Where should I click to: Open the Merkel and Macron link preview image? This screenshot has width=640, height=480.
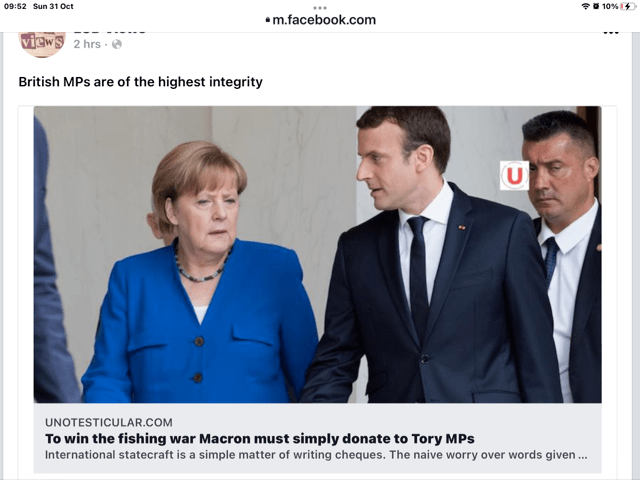click(317, 254)
